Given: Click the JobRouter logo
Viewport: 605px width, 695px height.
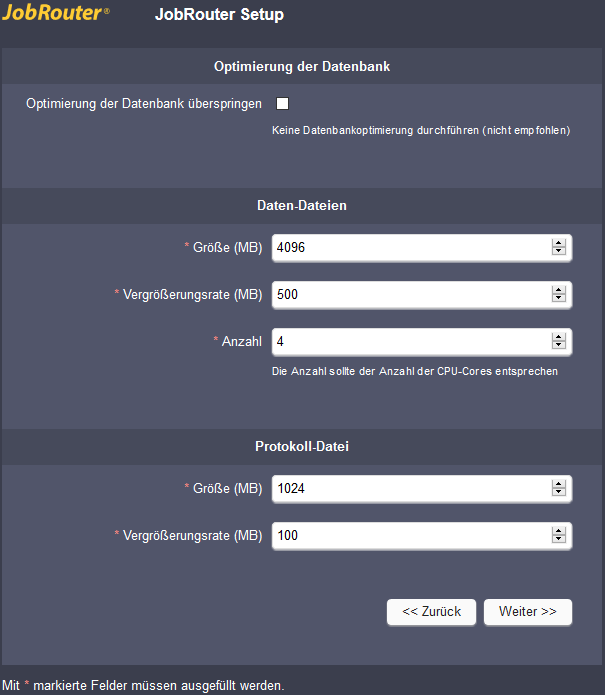Looking at the screenshot, I should (x=56, y=12).
